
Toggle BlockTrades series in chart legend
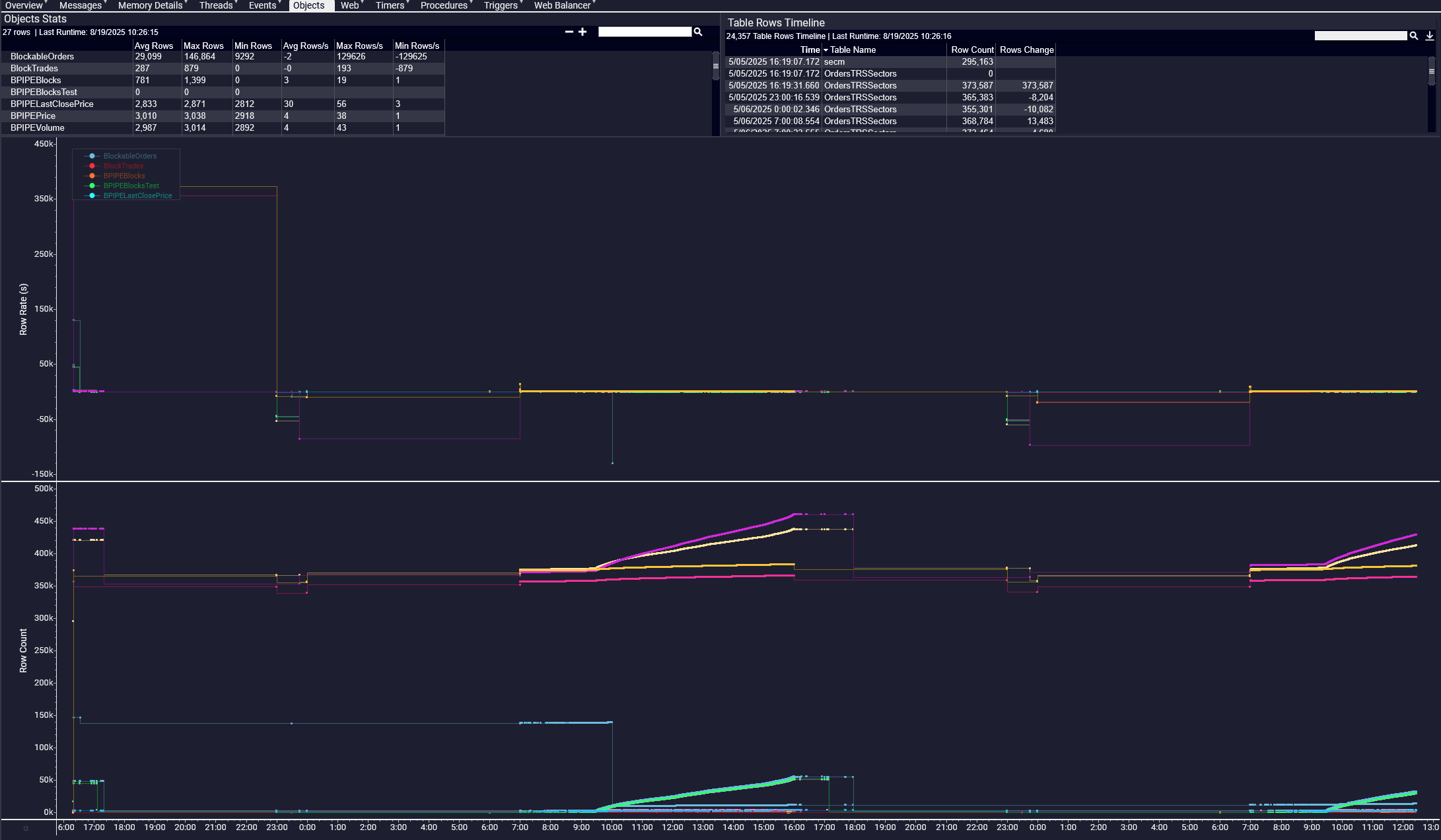[123, 166]
